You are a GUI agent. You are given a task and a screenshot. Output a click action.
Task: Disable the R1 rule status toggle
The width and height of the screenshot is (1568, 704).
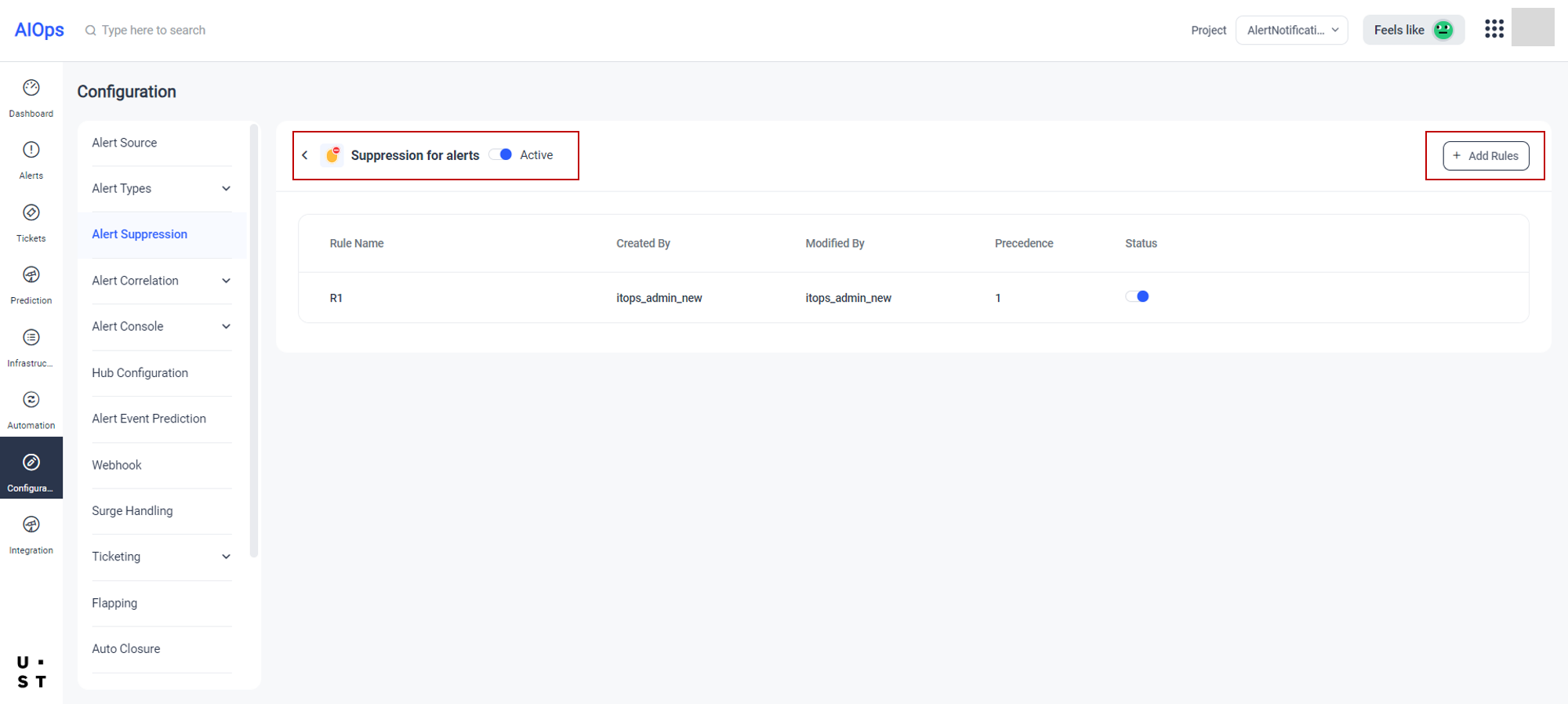click(1137, 296)
